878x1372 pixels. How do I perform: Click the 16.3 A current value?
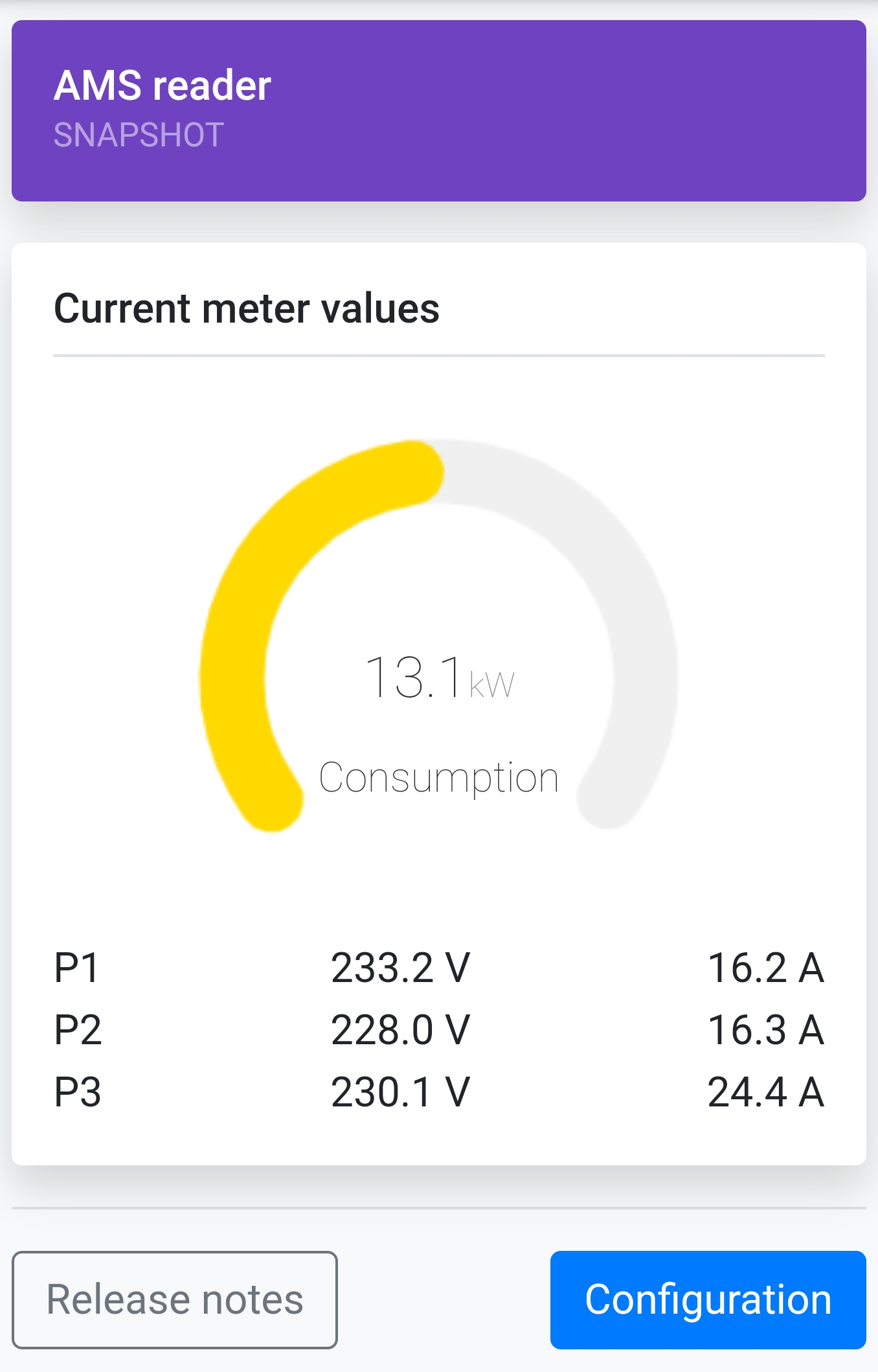pos(765,1030)
